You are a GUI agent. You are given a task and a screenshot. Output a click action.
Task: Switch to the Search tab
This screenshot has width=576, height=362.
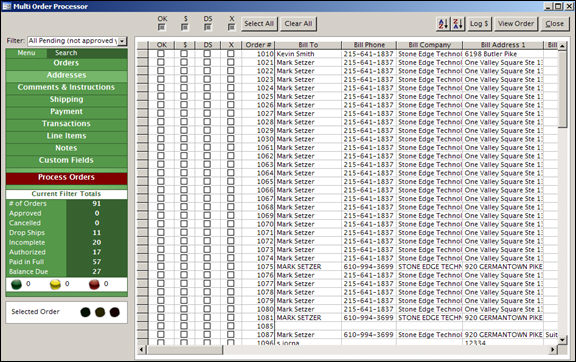pos(66,53)
